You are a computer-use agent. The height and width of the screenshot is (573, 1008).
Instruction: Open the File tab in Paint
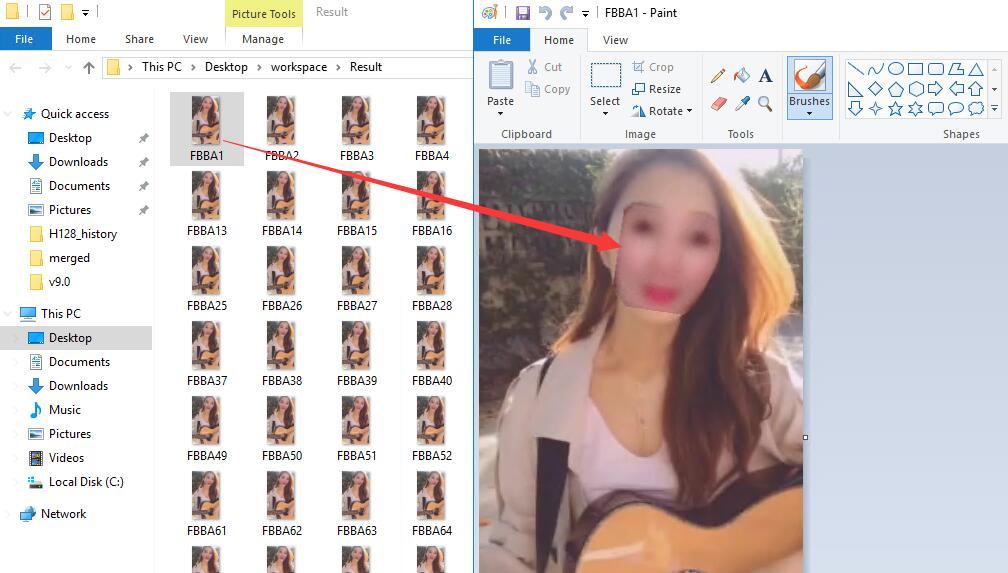502,40
